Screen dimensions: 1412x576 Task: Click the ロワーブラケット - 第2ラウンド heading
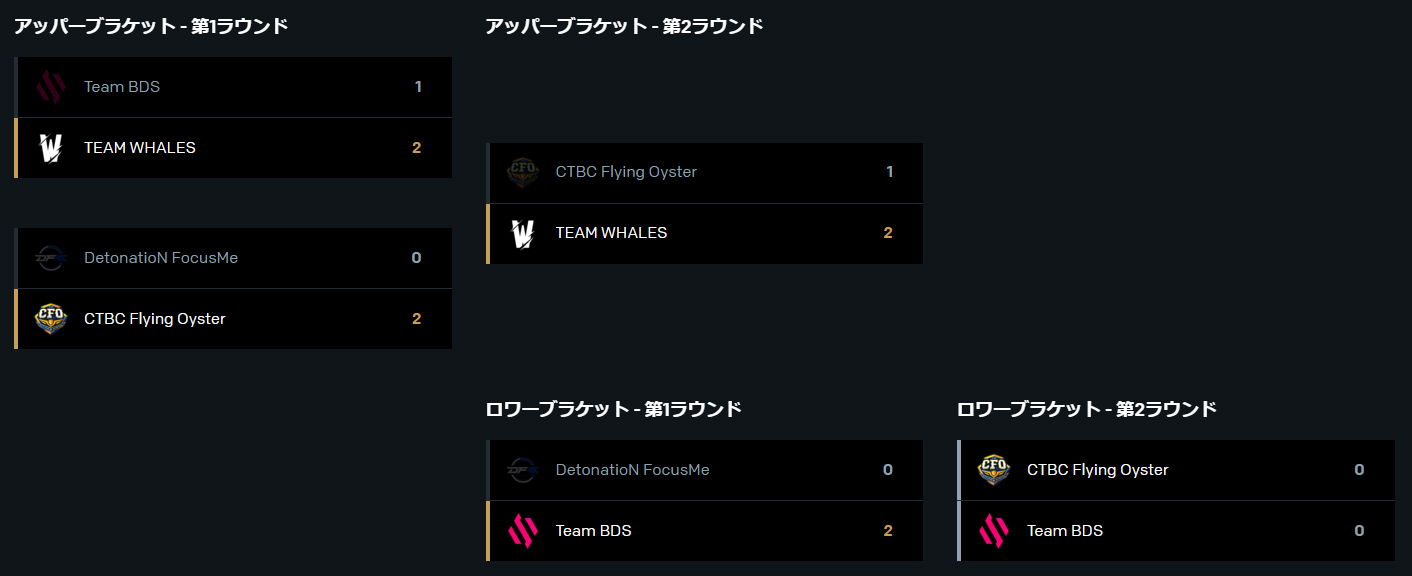pyautogui.click(x=1087, y=409)
